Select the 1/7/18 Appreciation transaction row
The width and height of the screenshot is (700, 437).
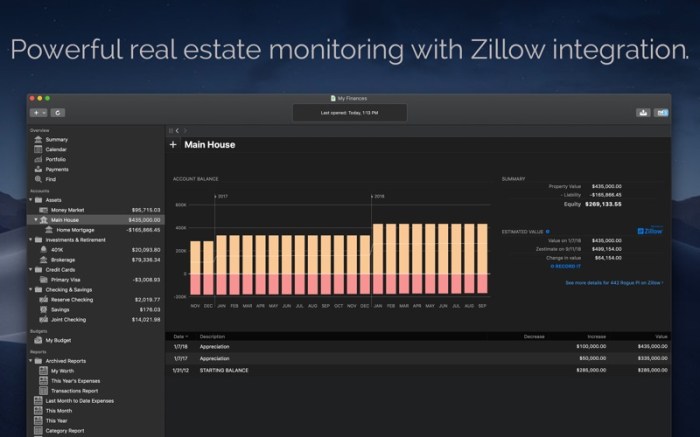pyautogui.click(x=418, y=346)
